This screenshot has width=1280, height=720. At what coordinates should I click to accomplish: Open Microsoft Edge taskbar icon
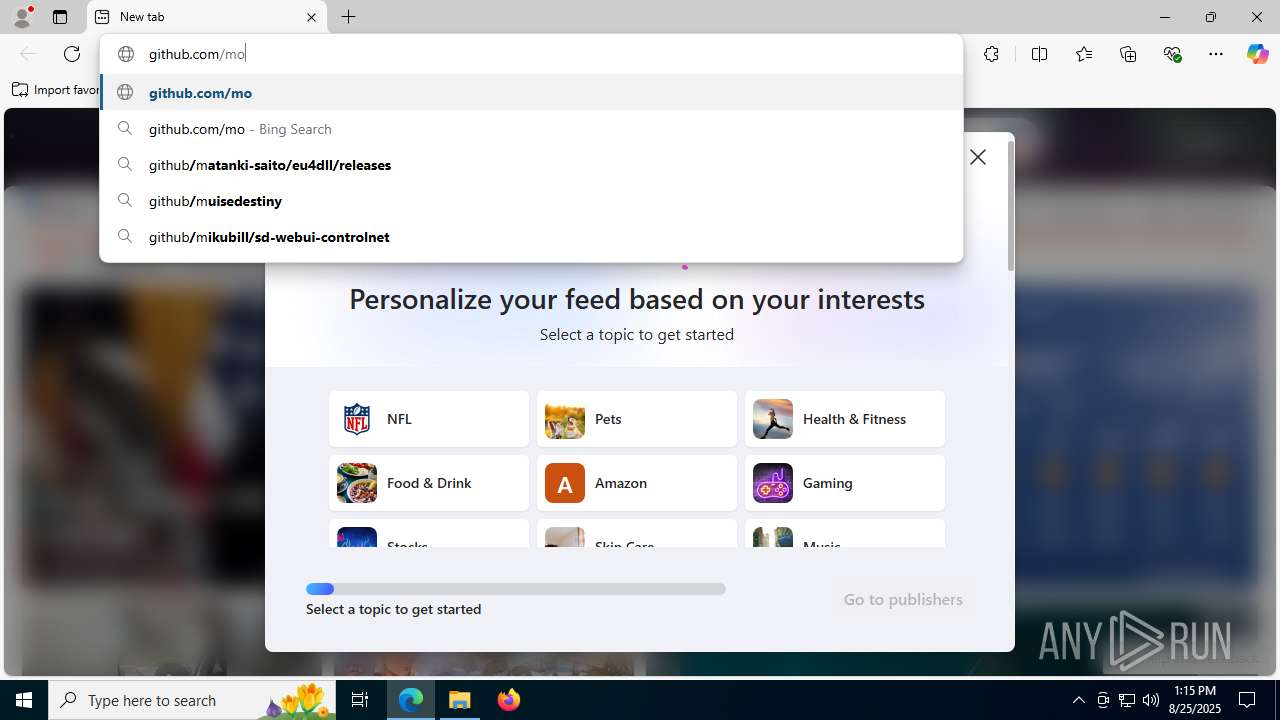pos(411,700)
